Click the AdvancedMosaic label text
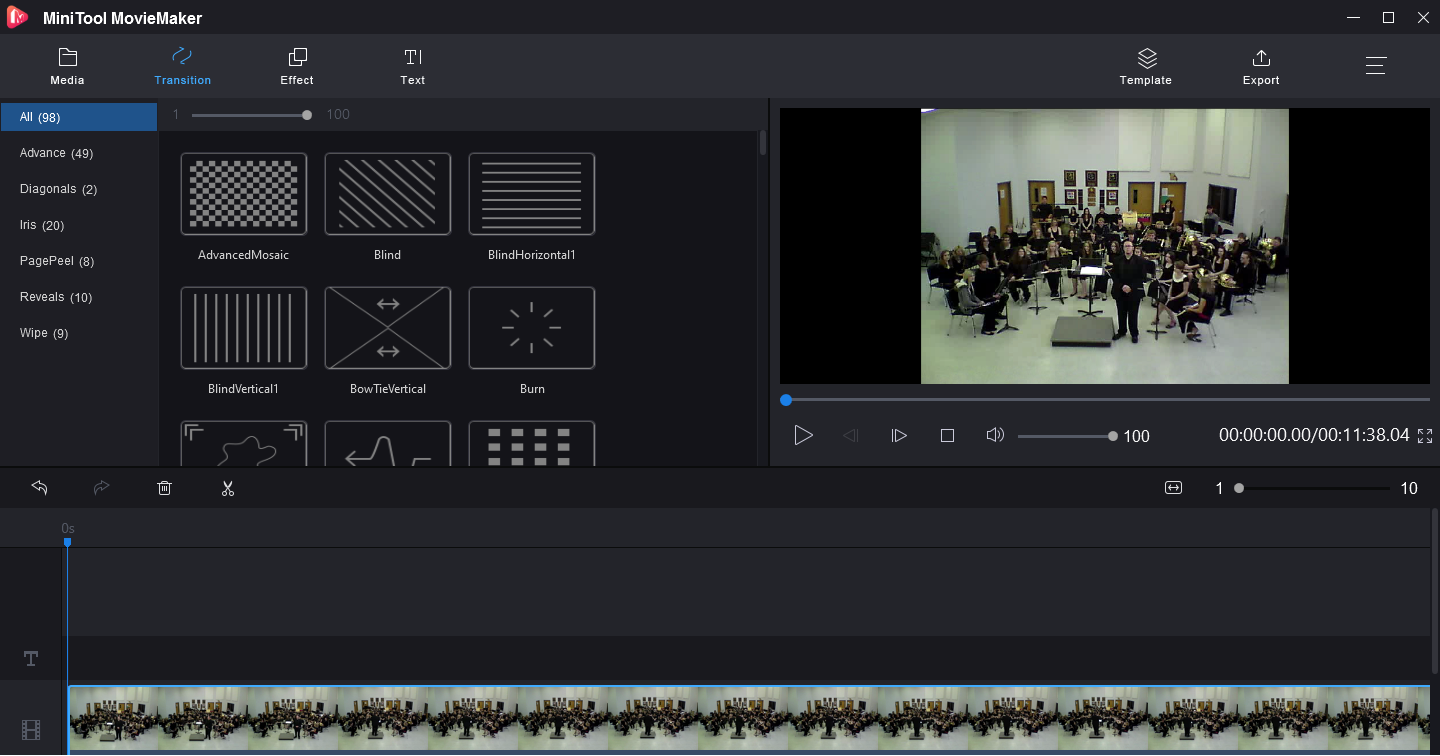The width and height of the screenshot is (1440, 756). click(x=243, y=255)
